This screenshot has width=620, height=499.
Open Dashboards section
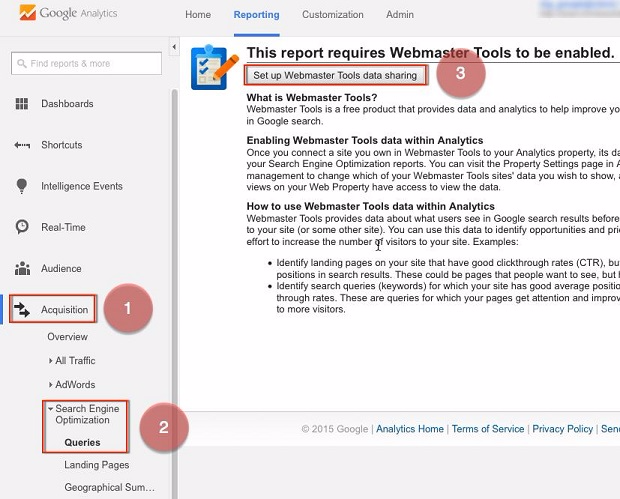[67, 104]
